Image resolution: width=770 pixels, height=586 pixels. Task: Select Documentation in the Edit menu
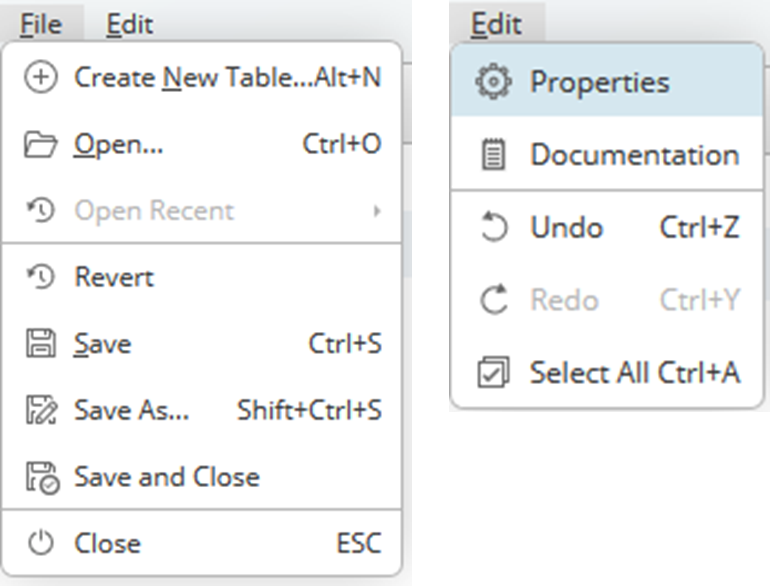[607, 154]
